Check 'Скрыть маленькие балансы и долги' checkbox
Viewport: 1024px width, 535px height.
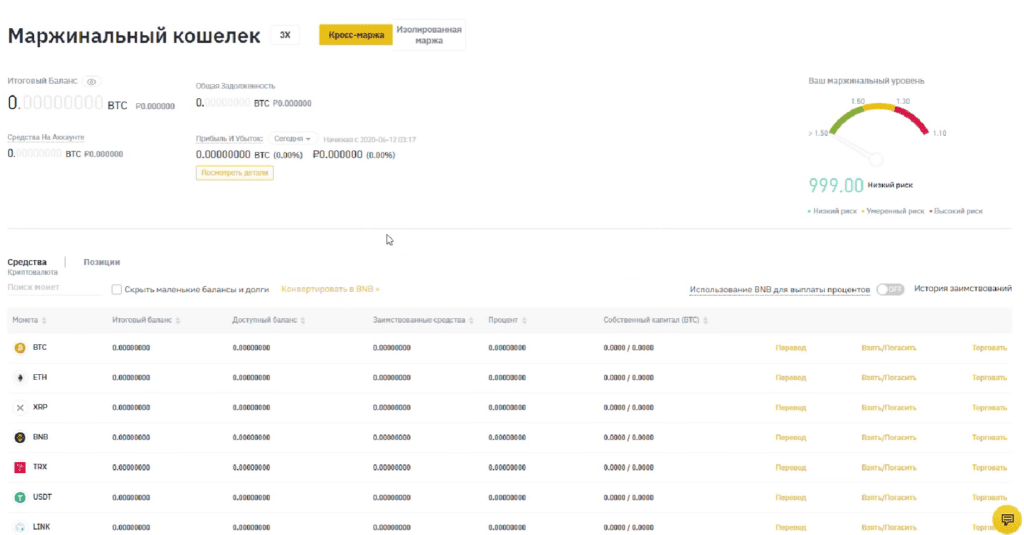[x=117, y=289]
